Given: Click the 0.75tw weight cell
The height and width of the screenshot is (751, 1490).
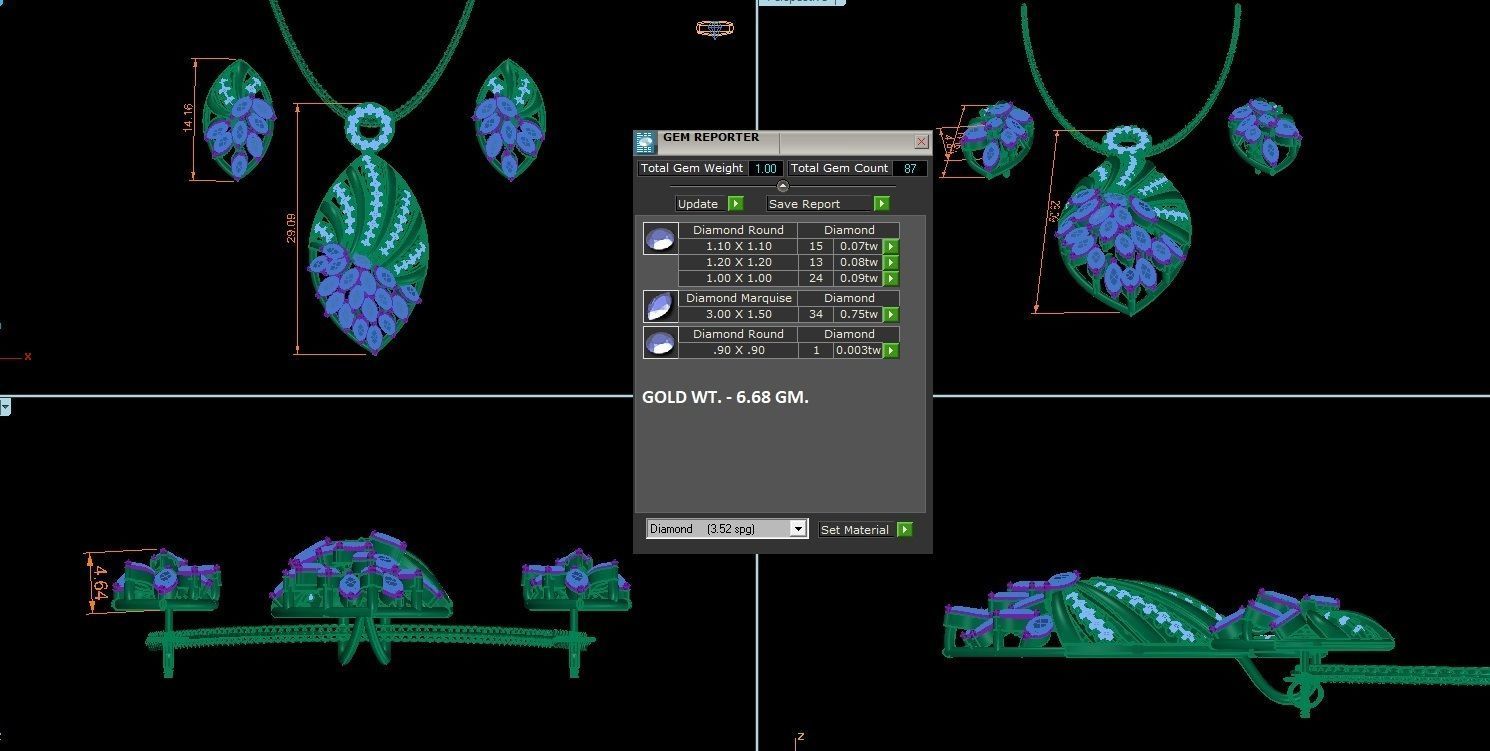Looking at the screenshot, I should (858, 314).
